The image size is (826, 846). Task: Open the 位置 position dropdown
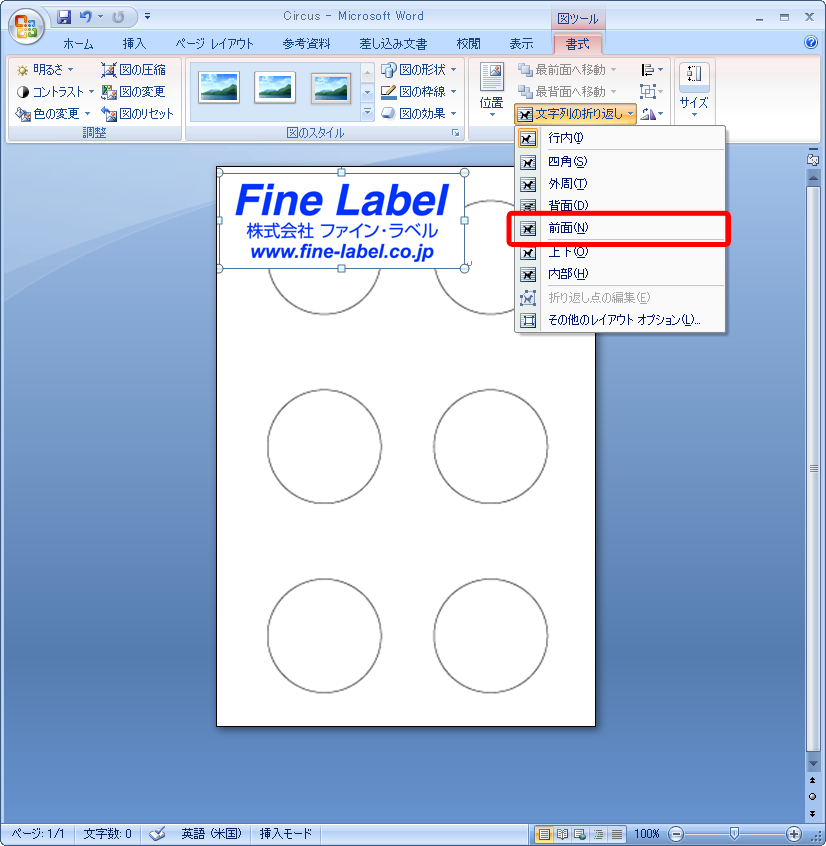tap(491, 91)
